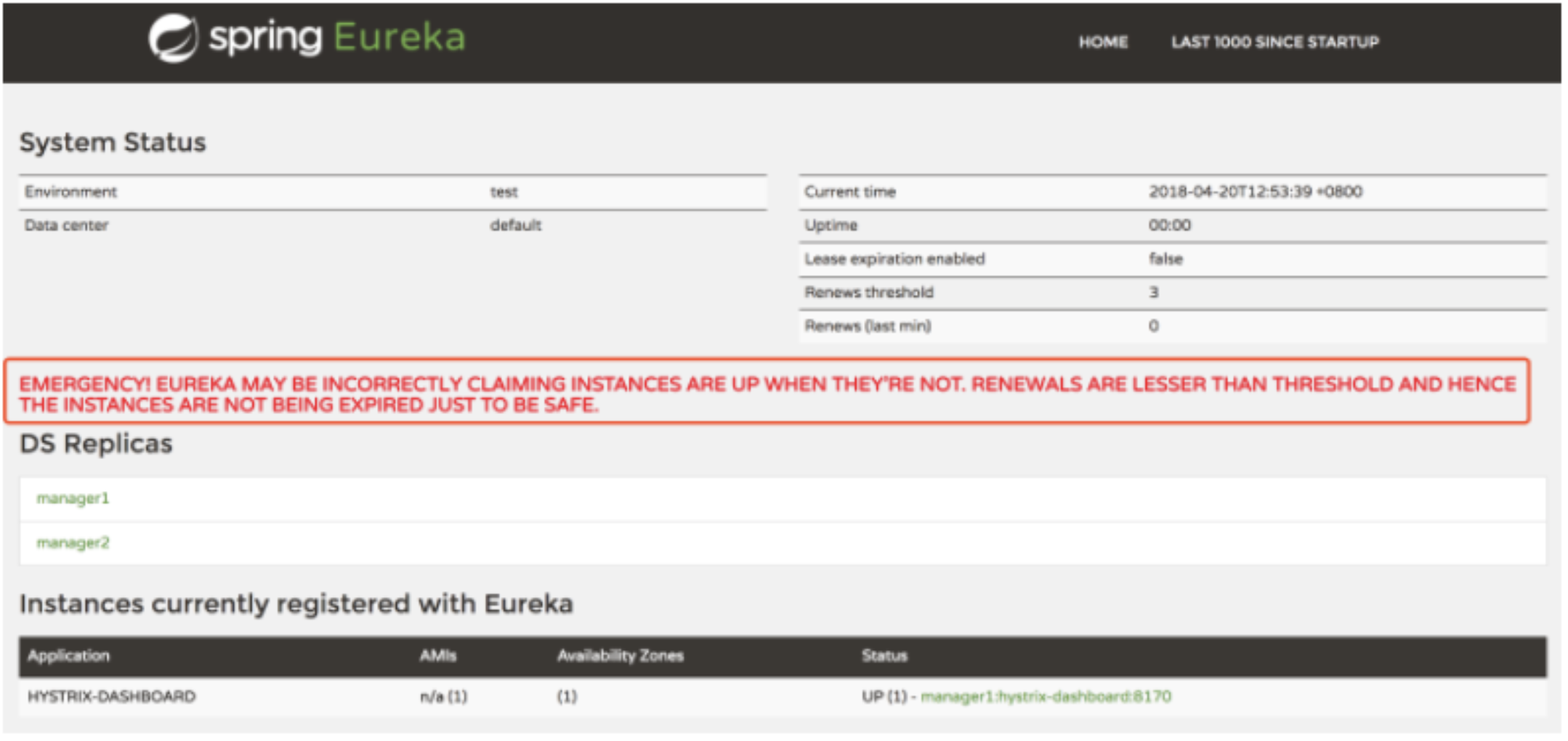Open the HOME navigation item
Screen dimensions: 1568x741
(x=1103, y=42)
